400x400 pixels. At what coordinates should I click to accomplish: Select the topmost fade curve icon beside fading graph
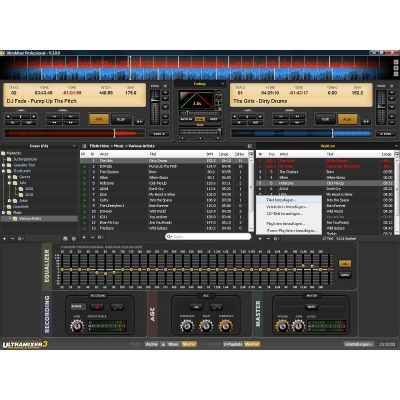218,92
